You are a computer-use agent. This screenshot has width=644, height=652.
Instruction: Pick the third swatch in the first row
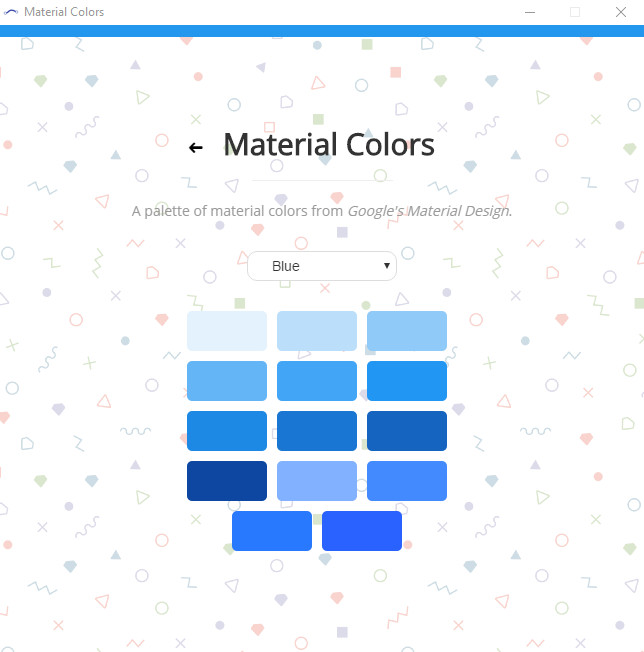pyautogui.click(x=407, y=331)
